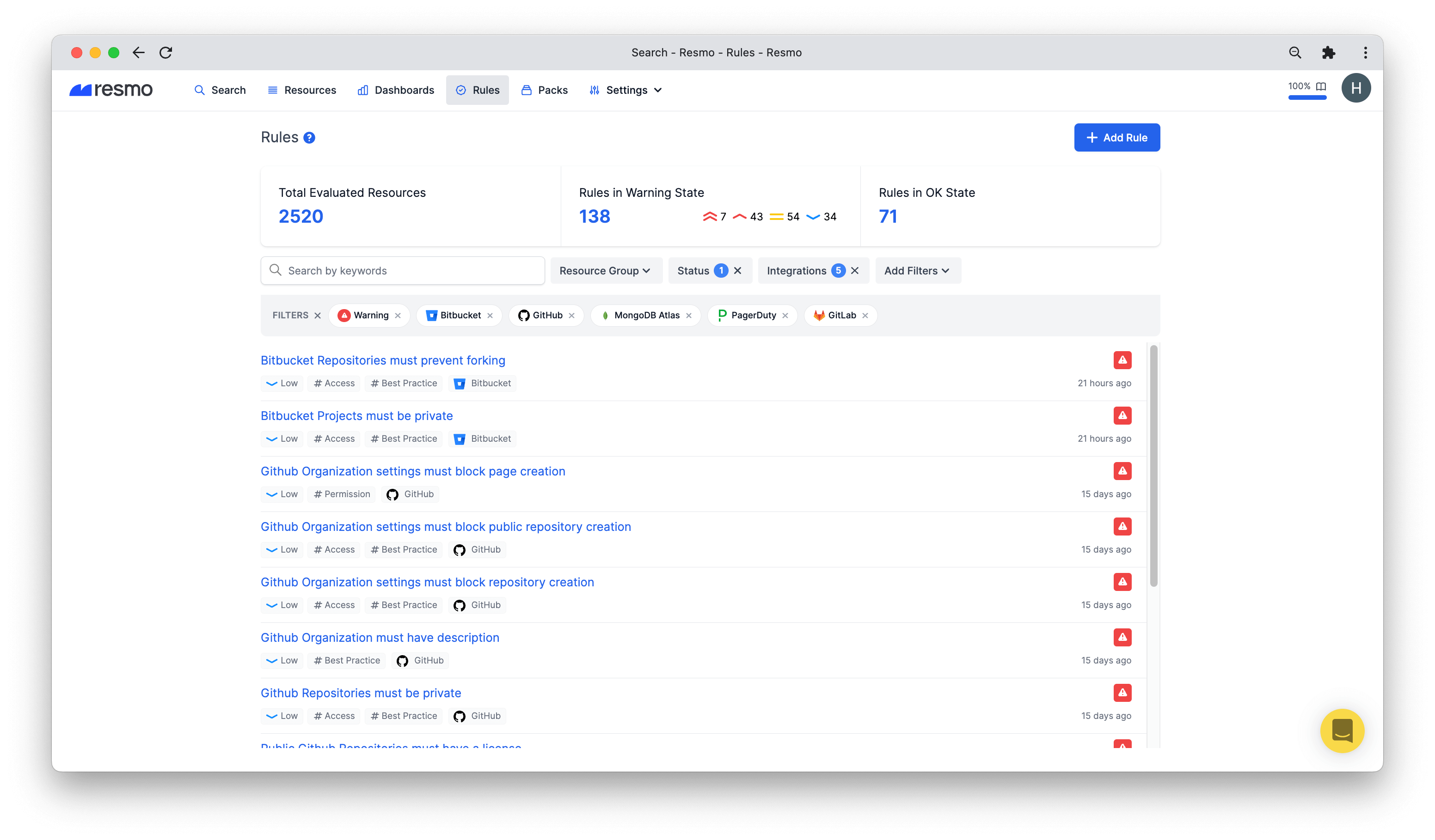The height and width of the screenshot is (840, 1435).
Task: Remove the GitHub filter chip
Action: 572,316
